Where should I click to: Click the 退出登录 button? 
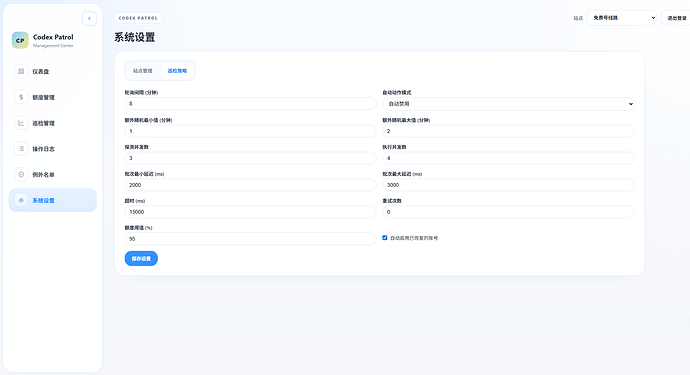[x=676, y=18]
